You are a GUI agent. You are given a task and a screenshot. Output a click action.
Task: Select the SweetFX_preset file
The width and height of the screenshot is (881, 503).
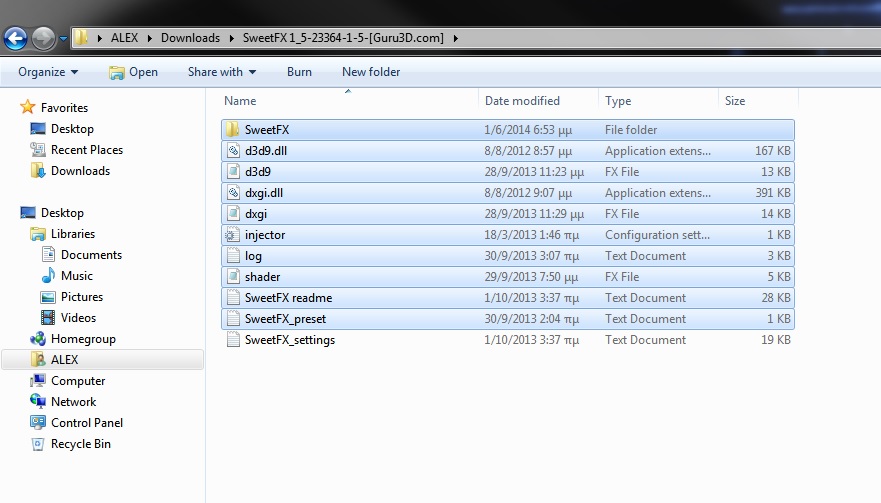(x=507, y=319)
